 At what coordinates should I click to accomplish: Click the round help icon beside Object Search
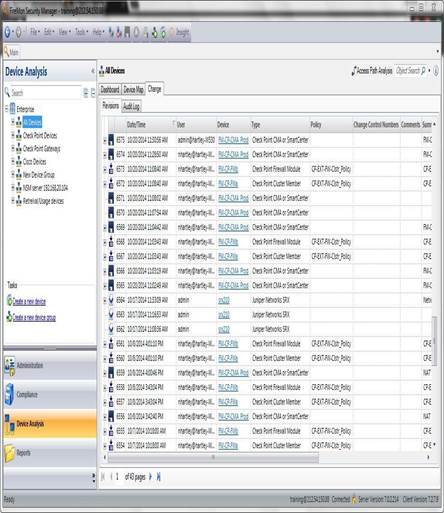pos(436,71)
